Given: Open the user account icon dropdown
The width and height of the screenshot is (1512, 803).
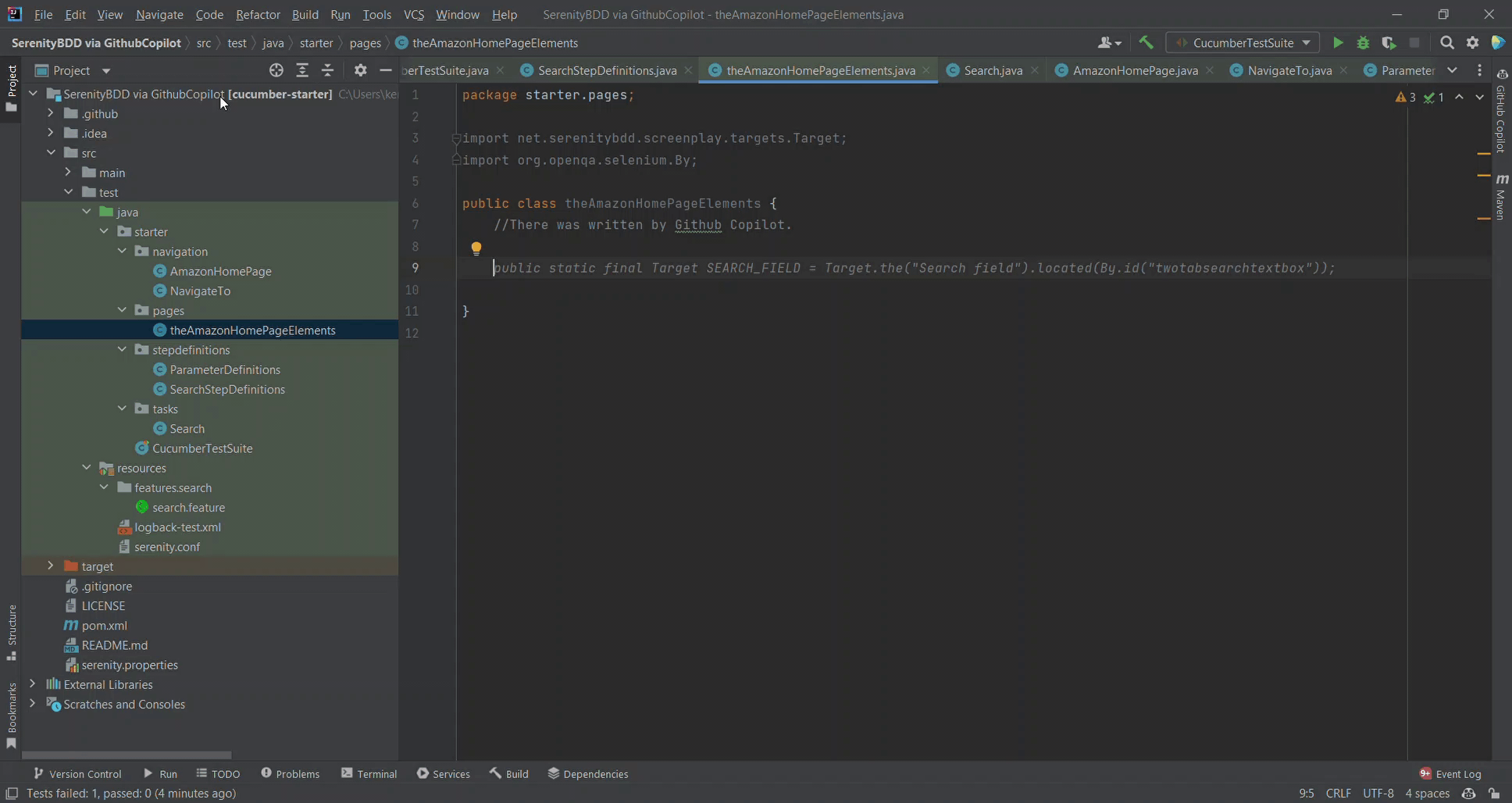Looking at the screenshot, I should pyautogui.click(x=1110, y=43).
